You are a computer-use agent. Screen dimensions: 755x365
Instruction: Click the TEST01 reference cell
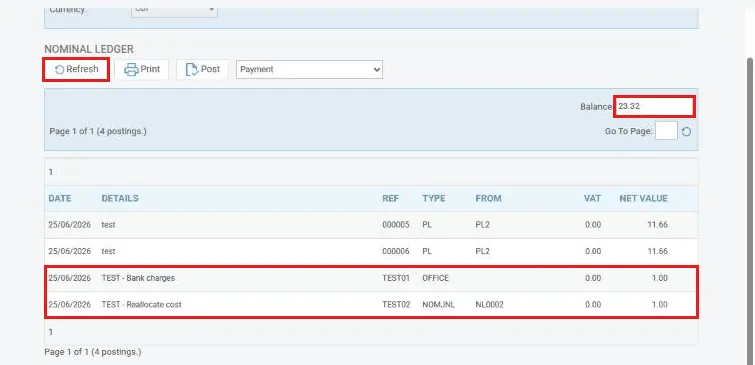pyautogui.click(x=396, y=278)
